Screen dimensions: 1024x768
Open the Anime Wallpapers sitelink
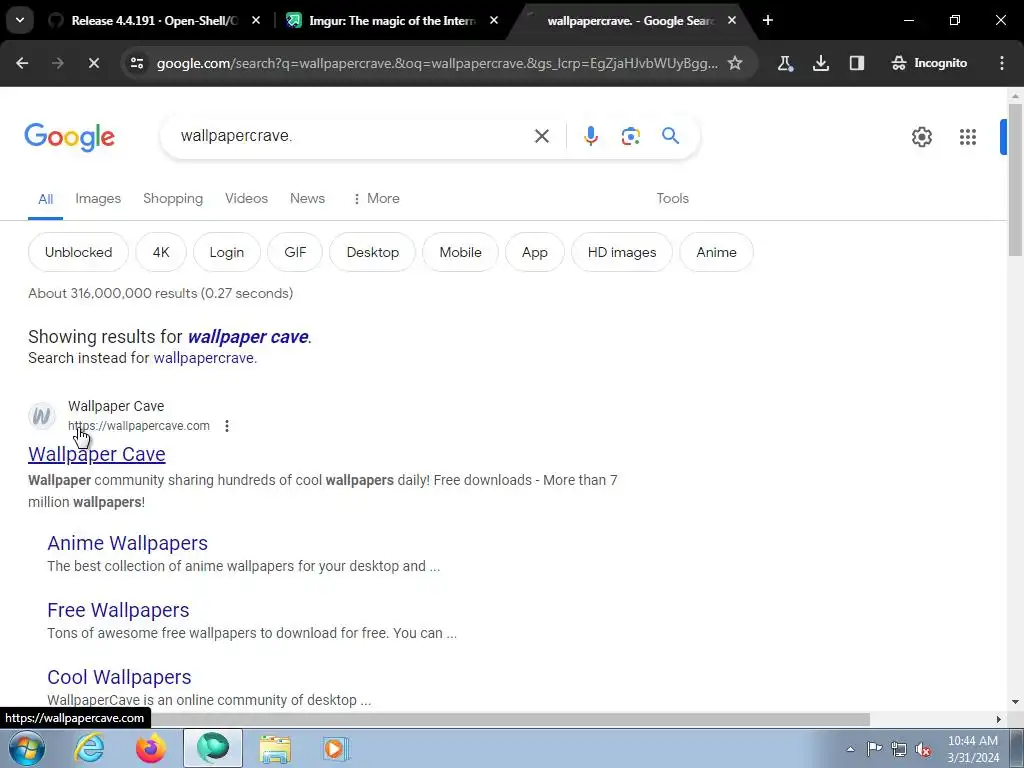point(127,543)
